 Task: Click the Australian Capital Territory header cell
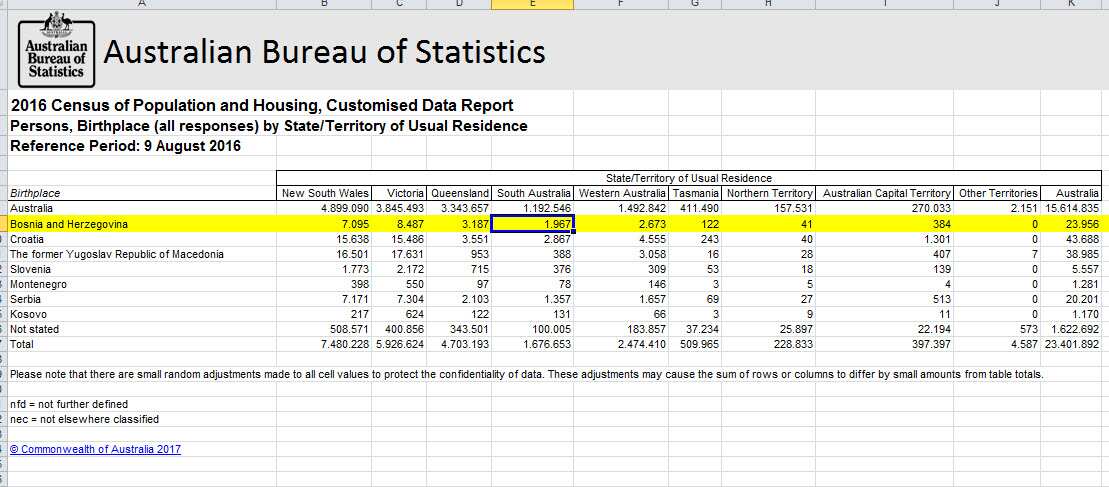(x=886, y=192)
